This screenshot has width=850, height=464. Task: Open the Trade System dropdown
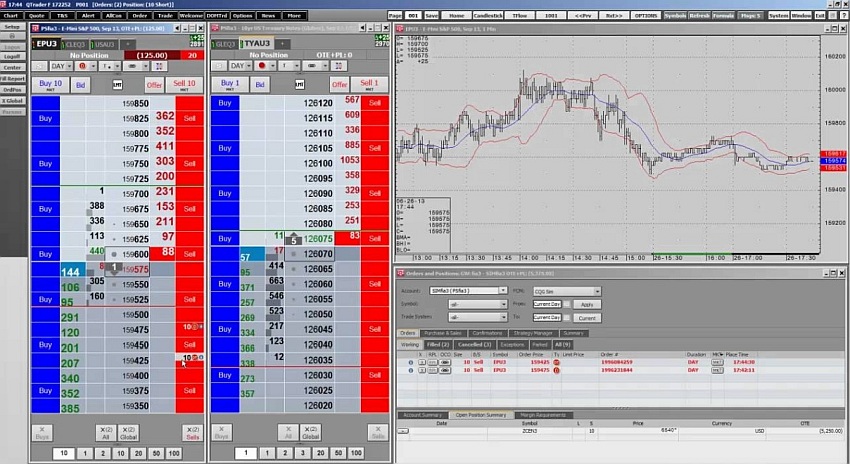(478, 318)
